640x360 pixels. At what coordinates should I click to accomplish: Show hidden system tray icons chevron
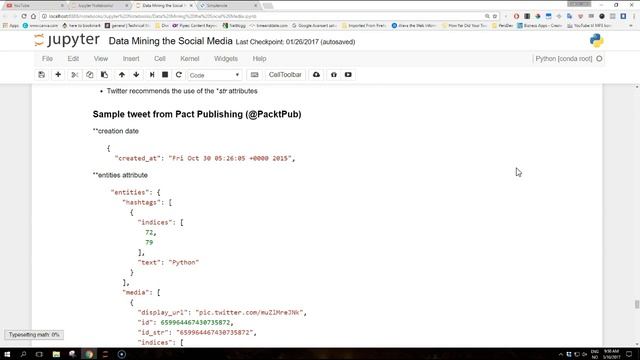click(x=560, y=354)
